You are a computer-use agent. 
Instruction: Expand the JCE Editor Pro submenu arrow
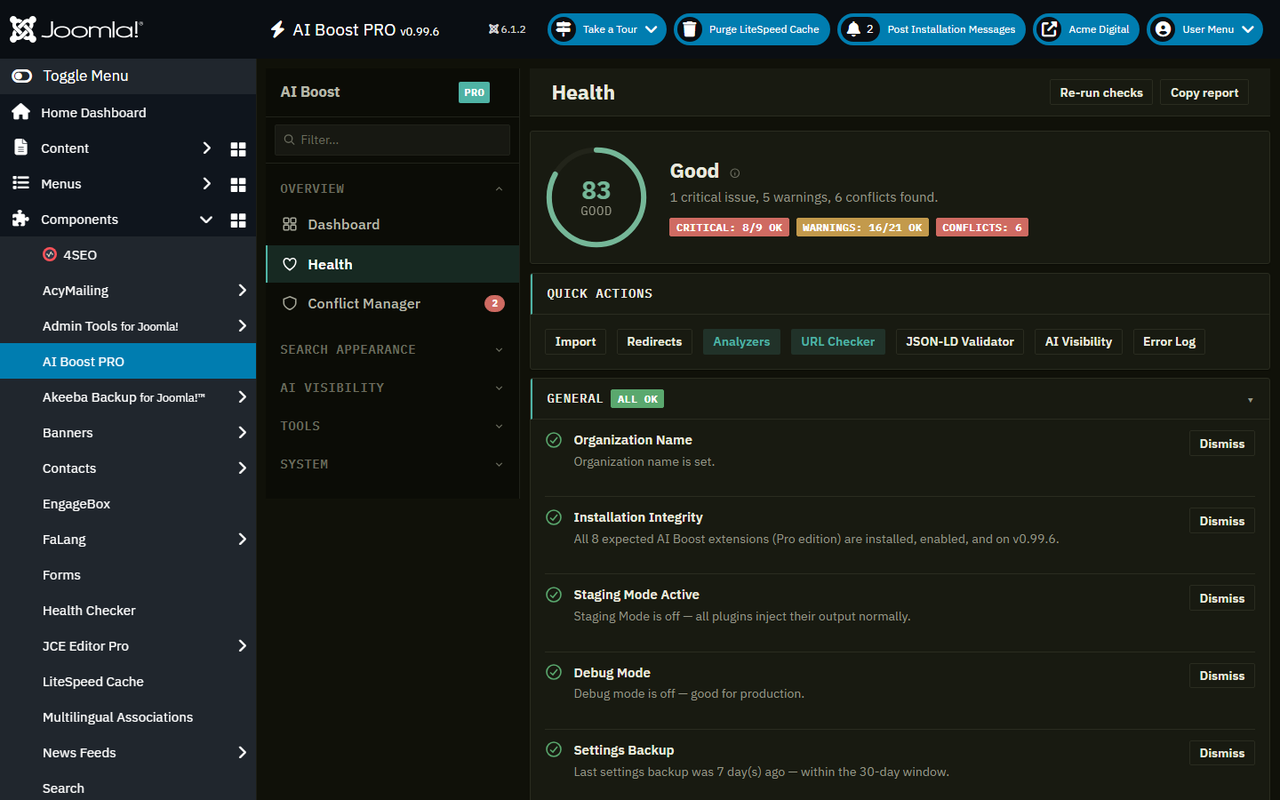coord(242,646)
